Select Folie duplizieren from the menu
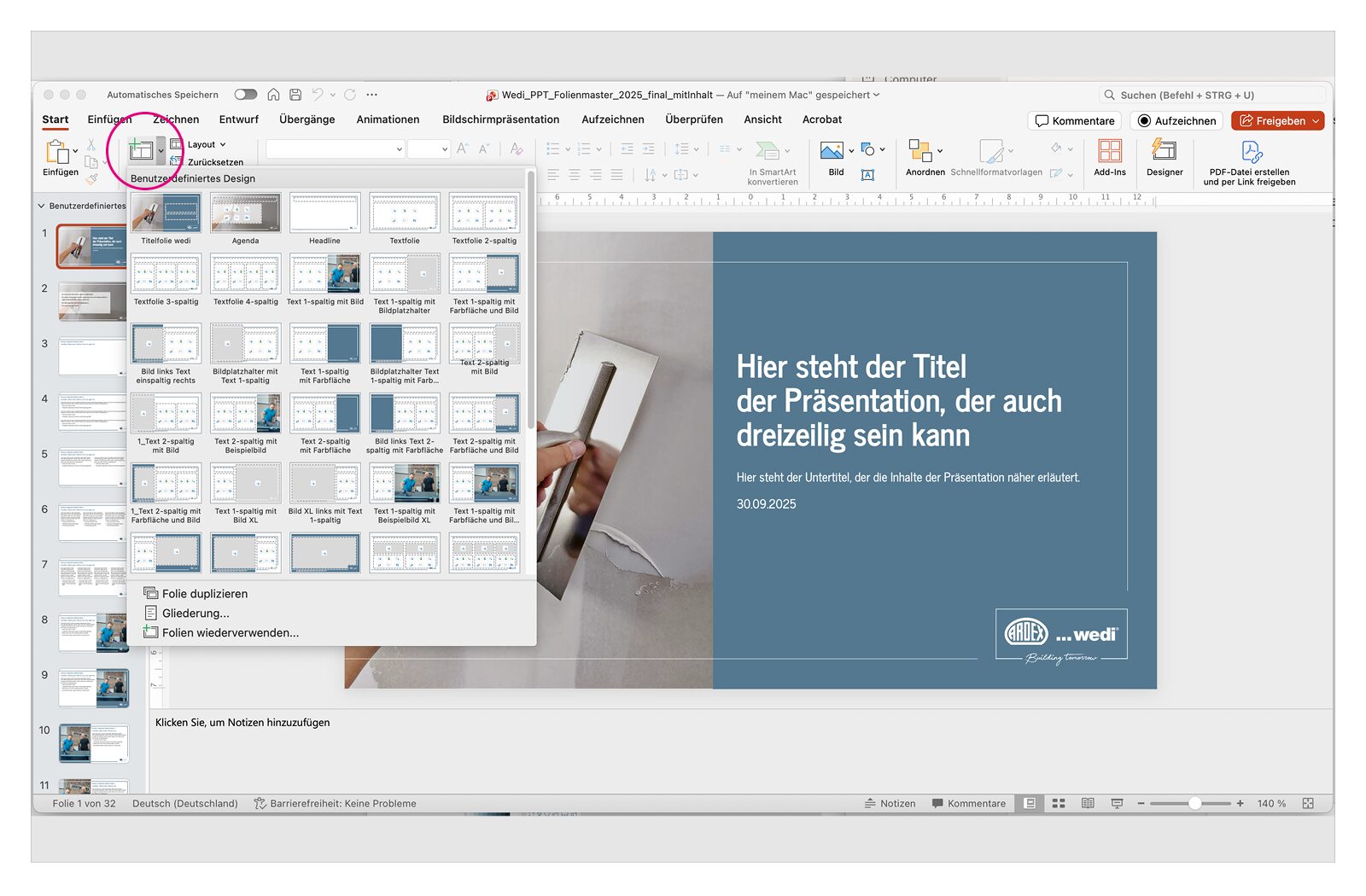The width and height of the screenshot is (1366, 896). point(204,594)
